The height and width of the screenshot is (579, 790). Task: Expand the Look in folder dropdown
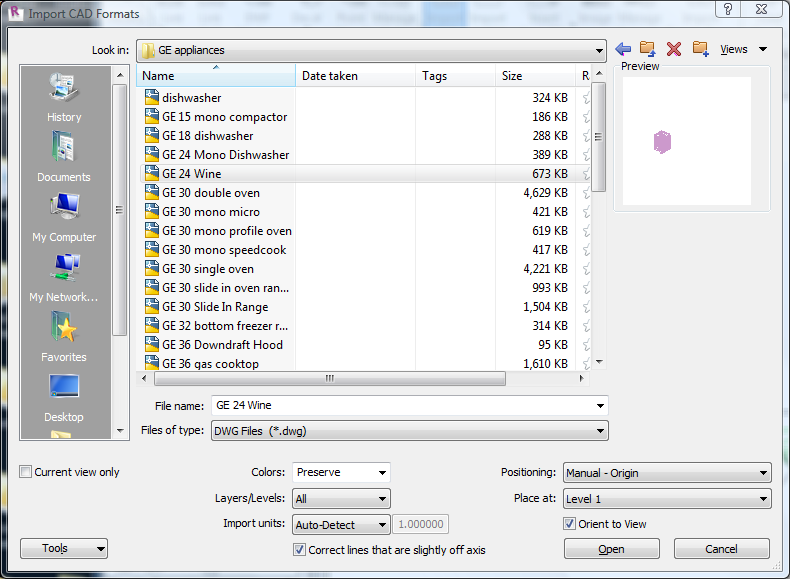click(x=599, y=50)
